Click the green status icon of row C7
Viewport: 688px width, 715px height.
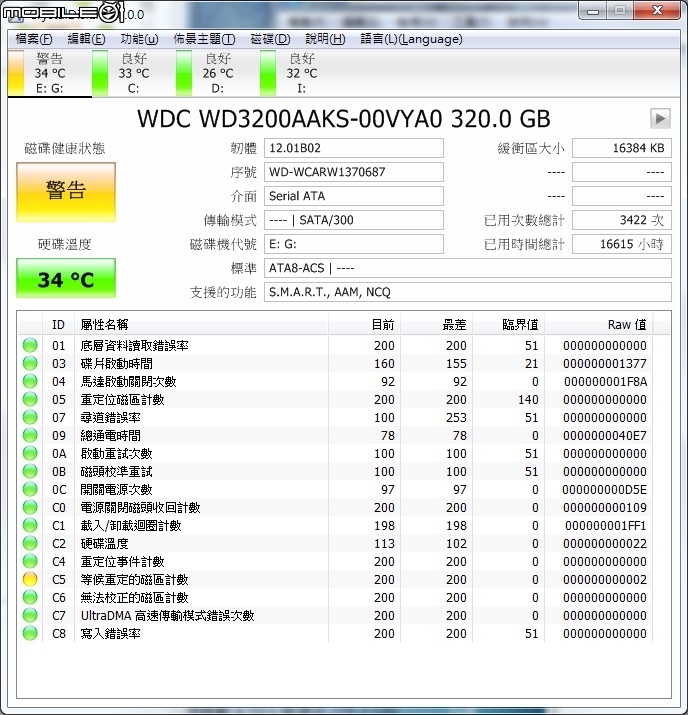click(30, 616)
